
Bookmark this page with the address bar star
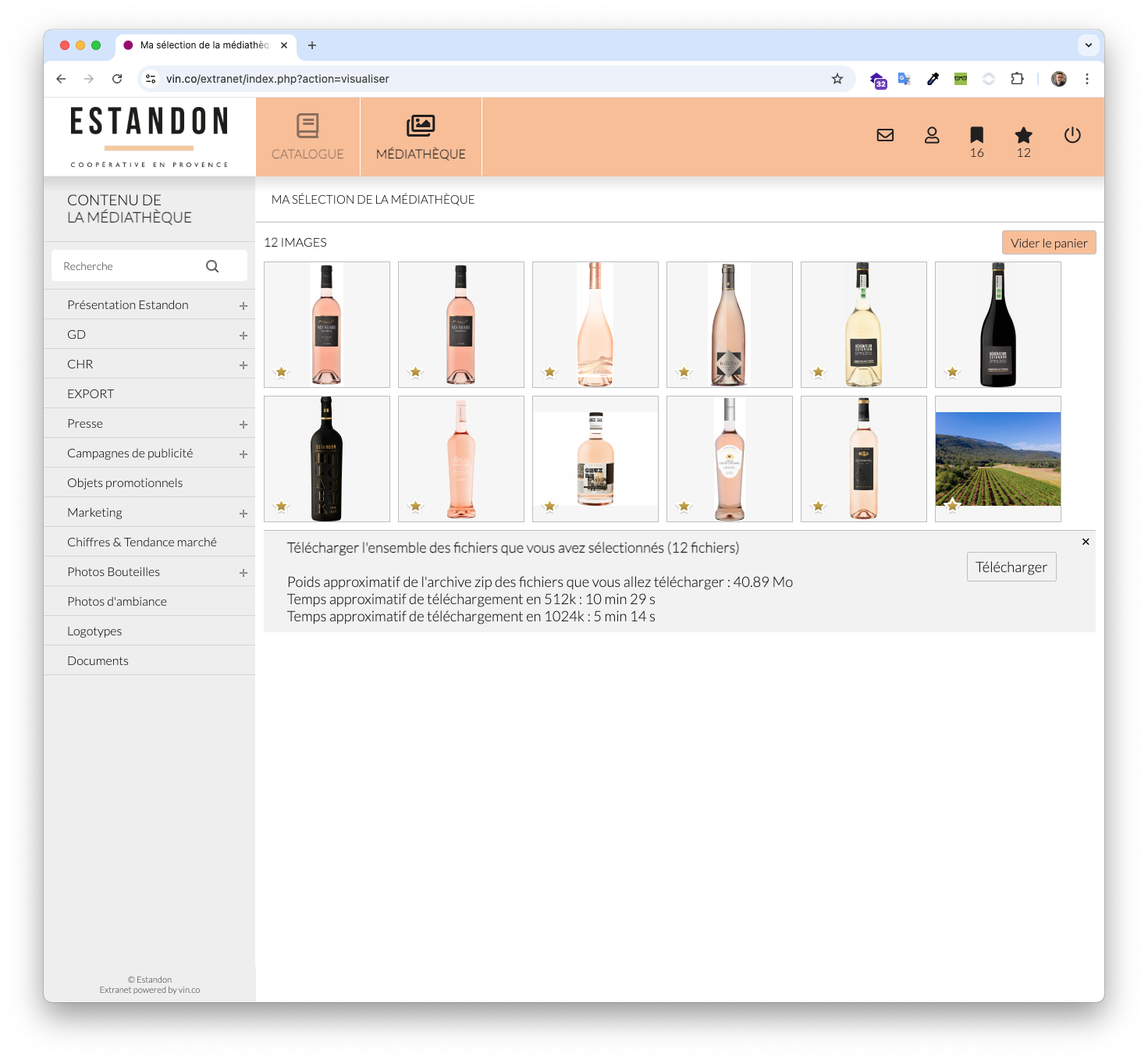click(837, 79)
